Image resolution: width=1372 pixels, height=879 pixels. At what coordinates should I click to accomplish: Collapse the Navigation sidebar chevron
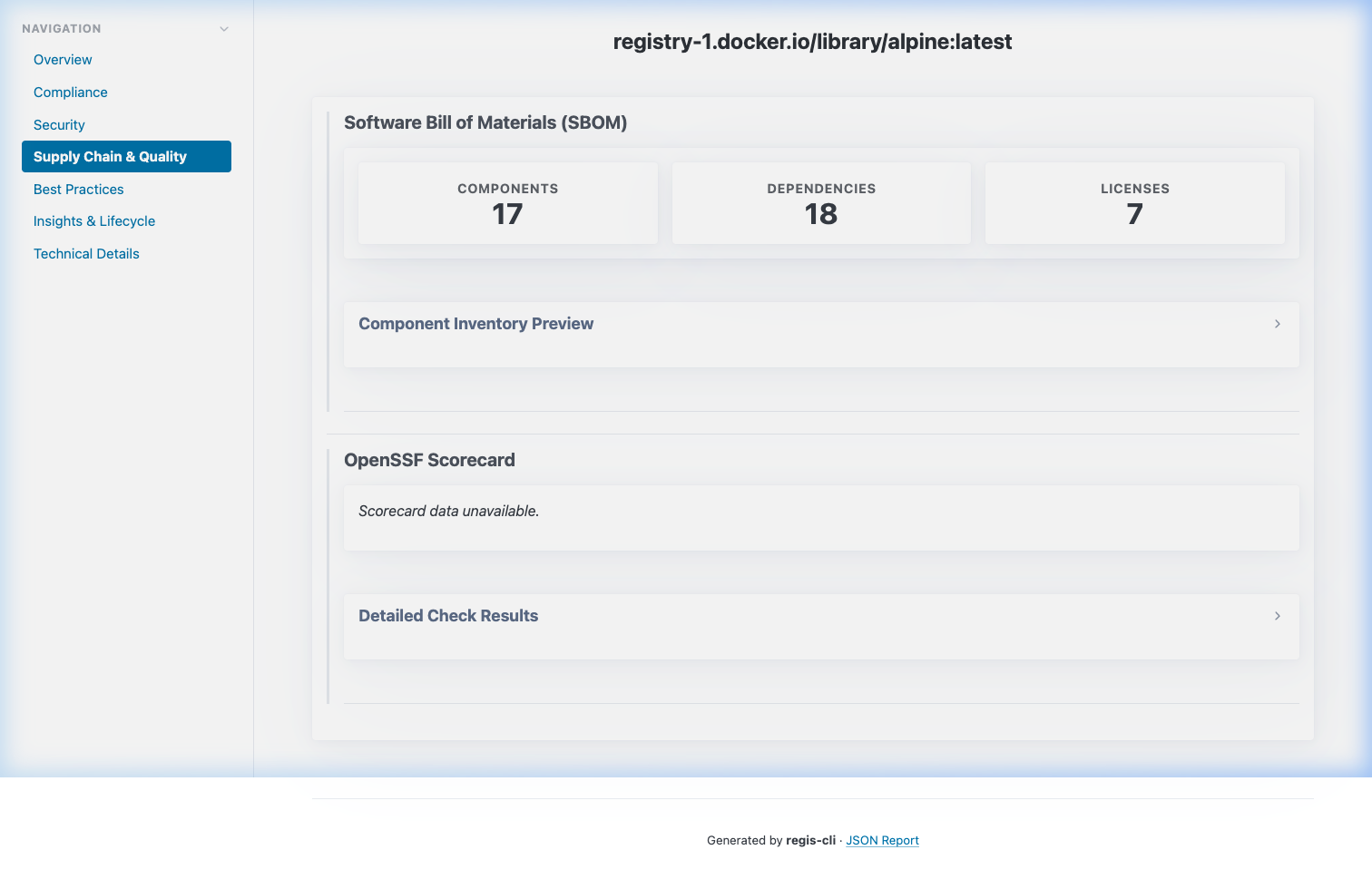(224, 29)
